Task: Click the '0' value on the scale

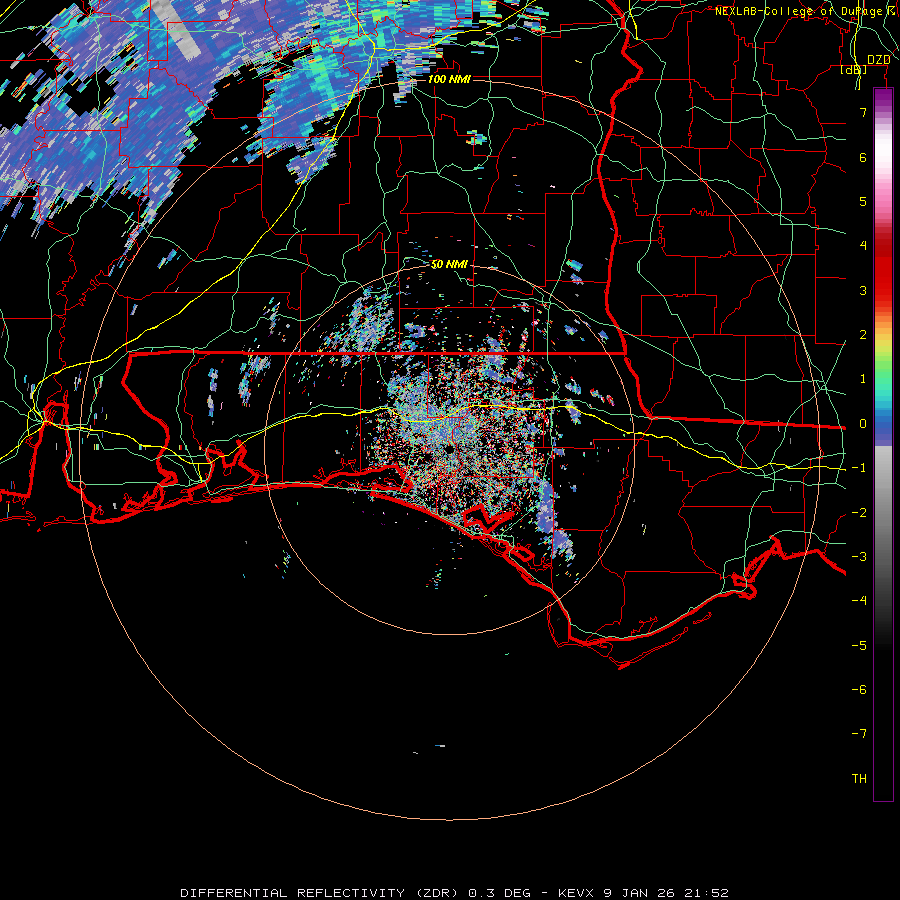Action: point(863,424)
